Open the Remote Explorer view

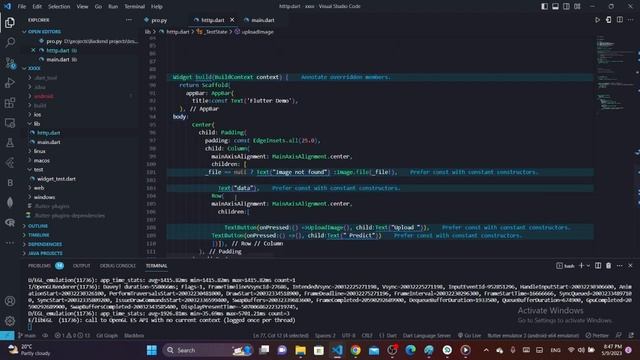click(10, 122)
